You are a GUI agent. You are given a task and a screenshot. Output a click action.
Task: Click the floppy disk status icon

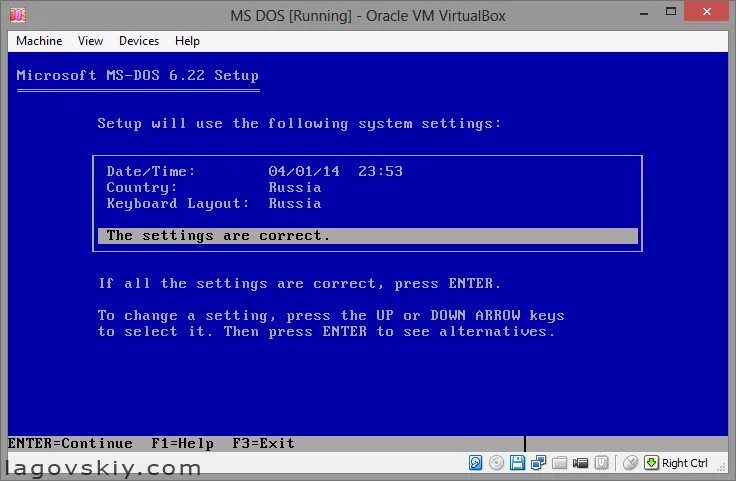tap(517, 463)
